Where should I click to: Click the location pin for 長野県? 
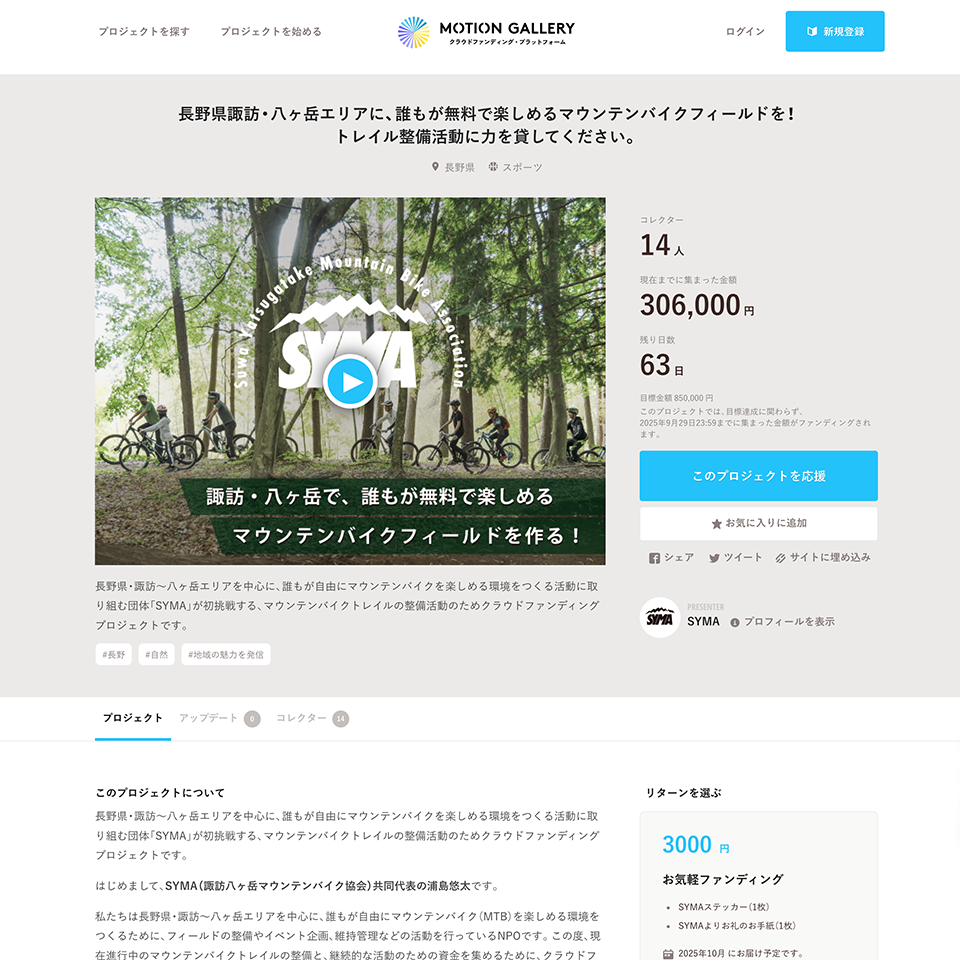tap(435, 167)
